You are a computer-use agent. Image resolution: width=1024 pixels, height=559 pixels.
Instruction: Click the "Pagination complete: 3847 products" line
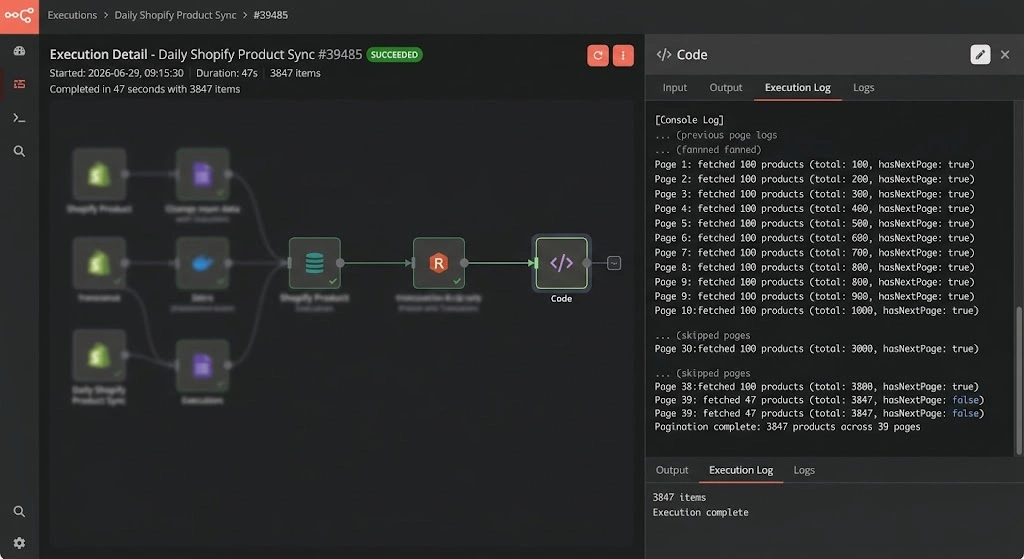787,427
